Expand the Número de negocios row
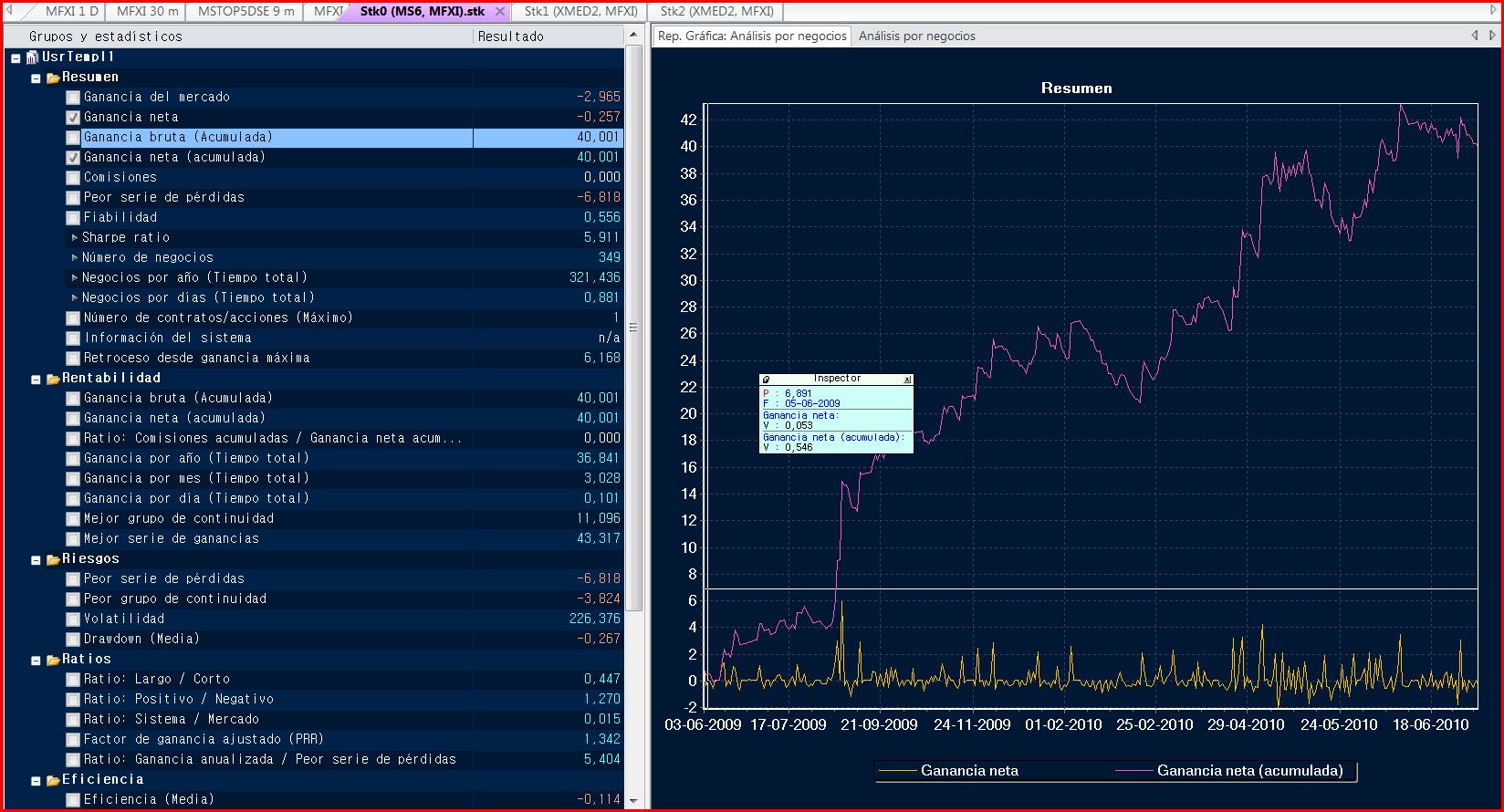 click(75, 257)
